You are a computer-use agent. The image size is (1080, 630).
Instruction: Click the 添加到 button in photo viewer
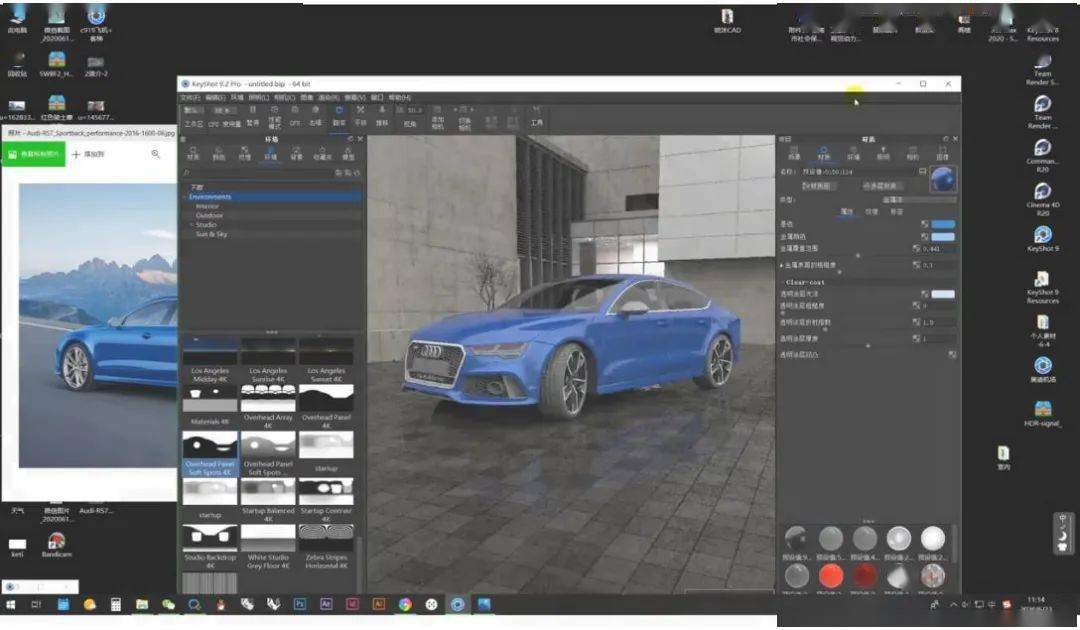pyautogui.click(x=88, y=154)
